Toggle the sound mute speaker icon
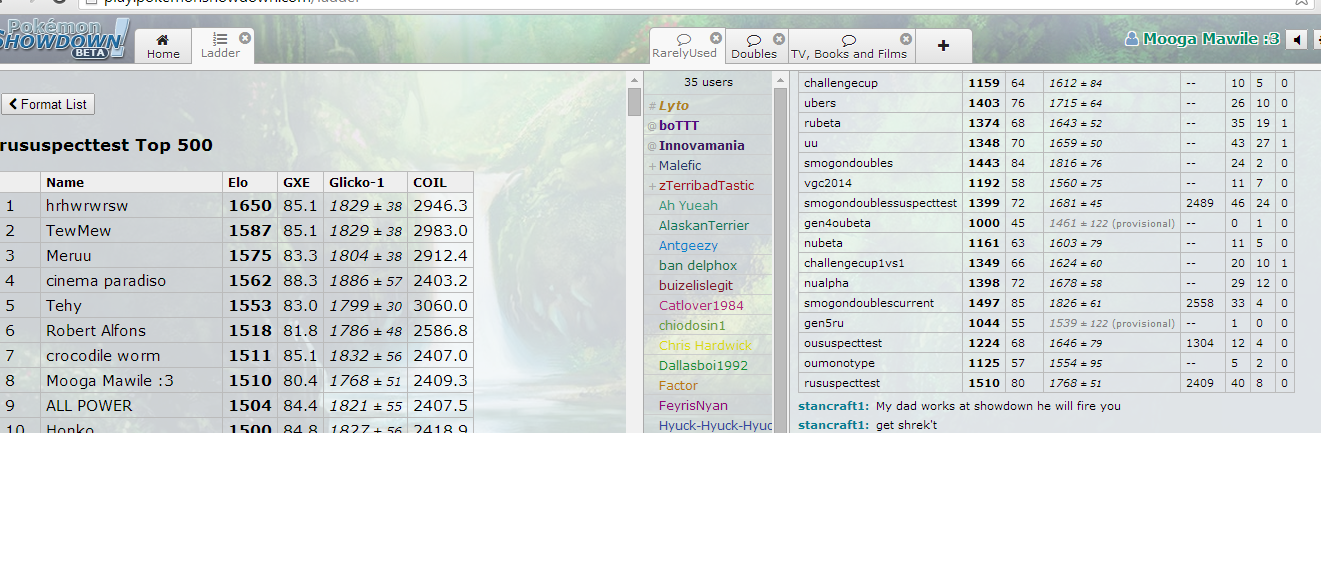This screenshot has height=576, width=1321. pyautogui.click(x=1297, y=40)
